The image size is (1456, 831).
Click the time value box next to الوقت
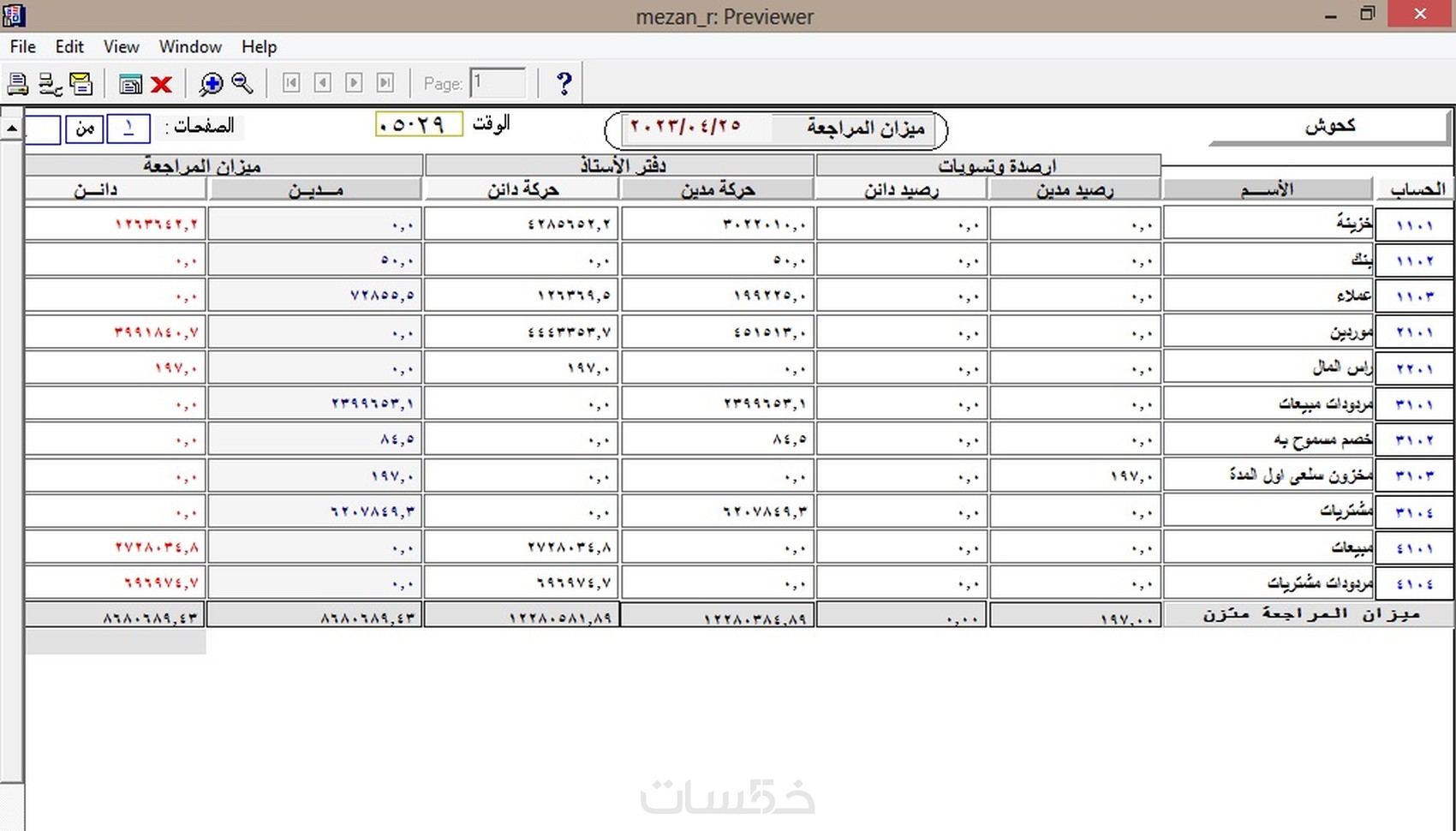click(419, 125)
